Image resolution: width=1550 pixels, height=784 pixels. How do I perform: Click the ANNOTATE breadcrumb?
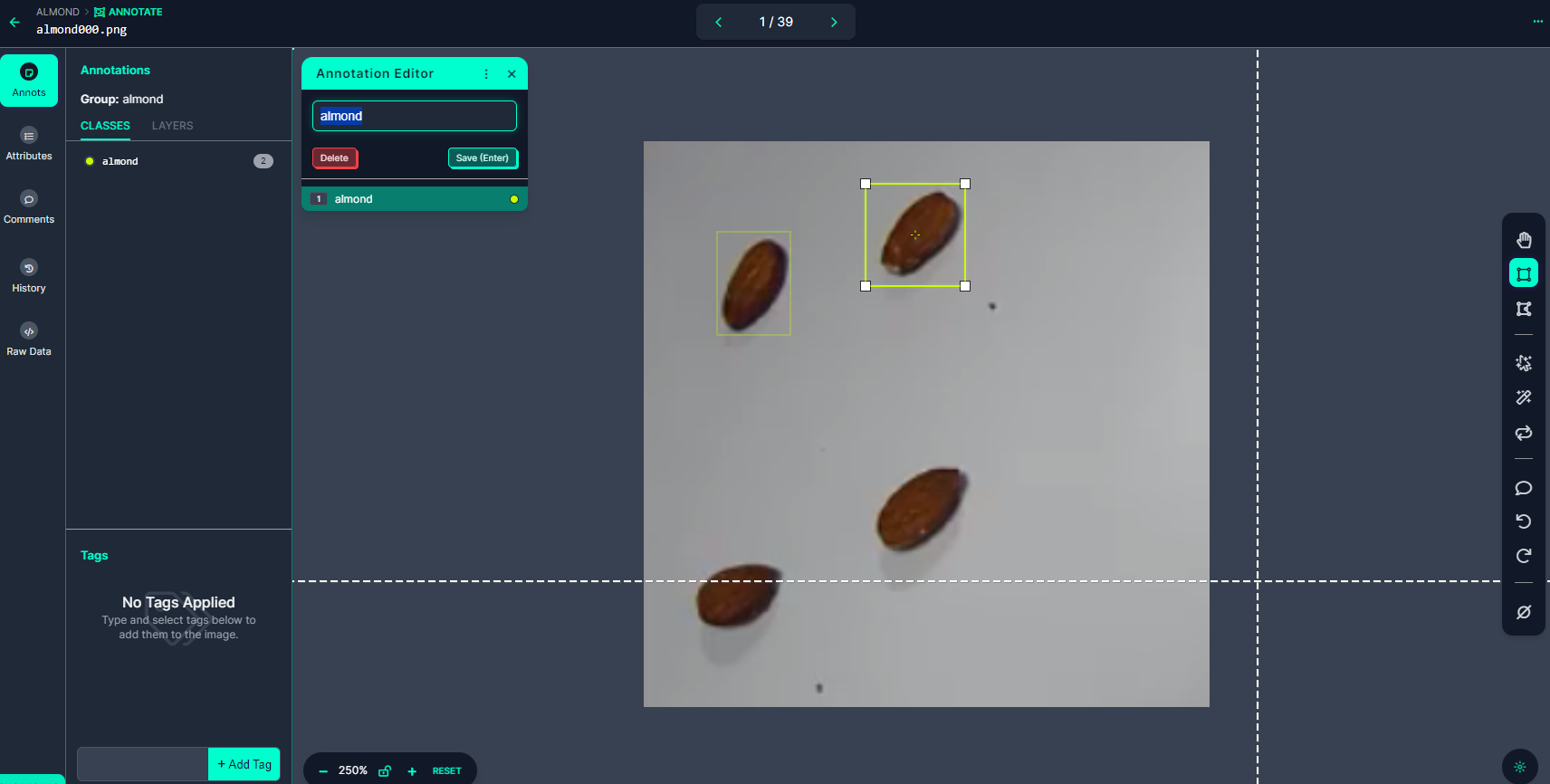tap(129, 12)
